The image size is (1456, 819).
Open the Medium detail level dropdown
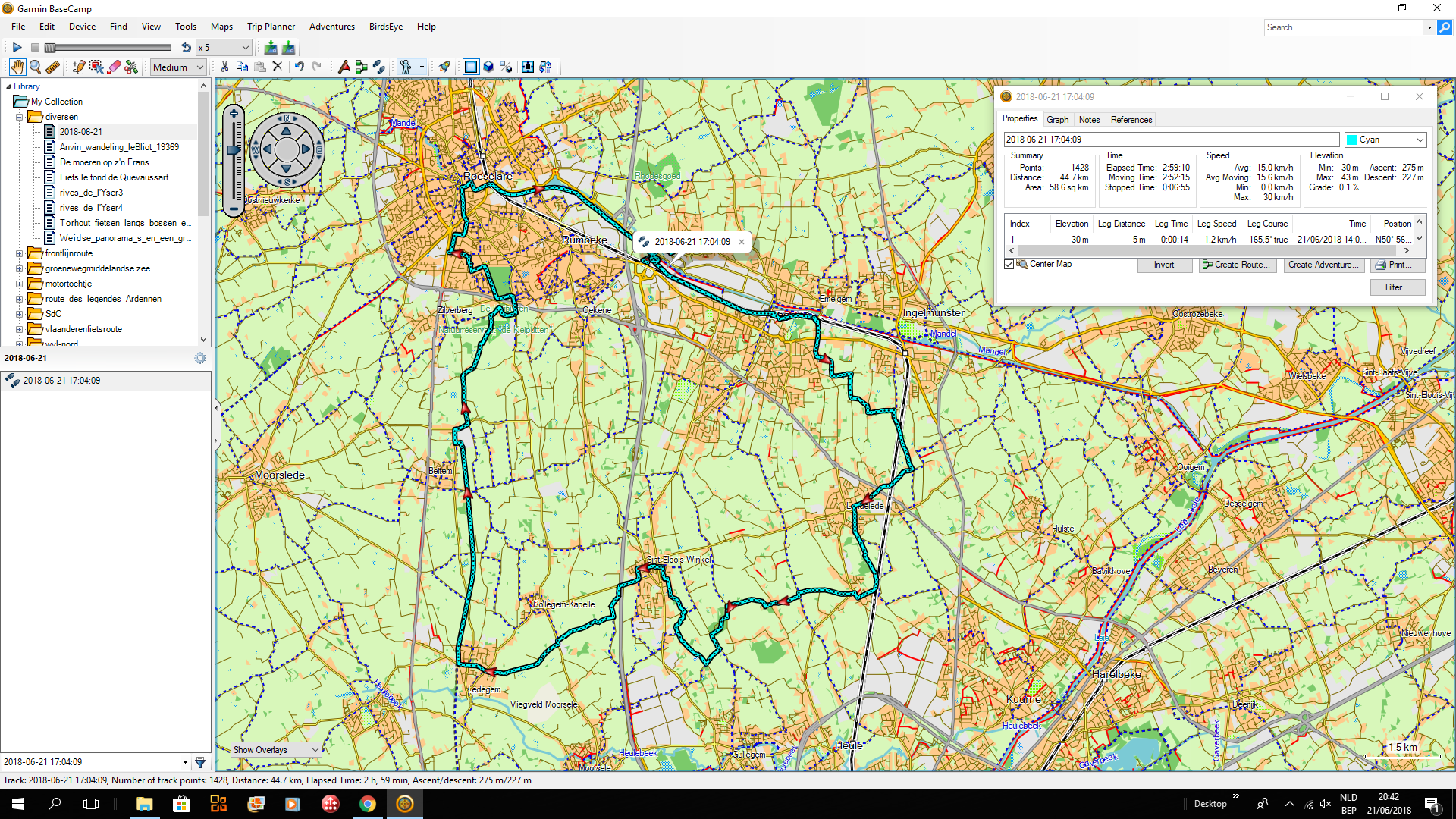pyautogui.click(x=178, y=67)
